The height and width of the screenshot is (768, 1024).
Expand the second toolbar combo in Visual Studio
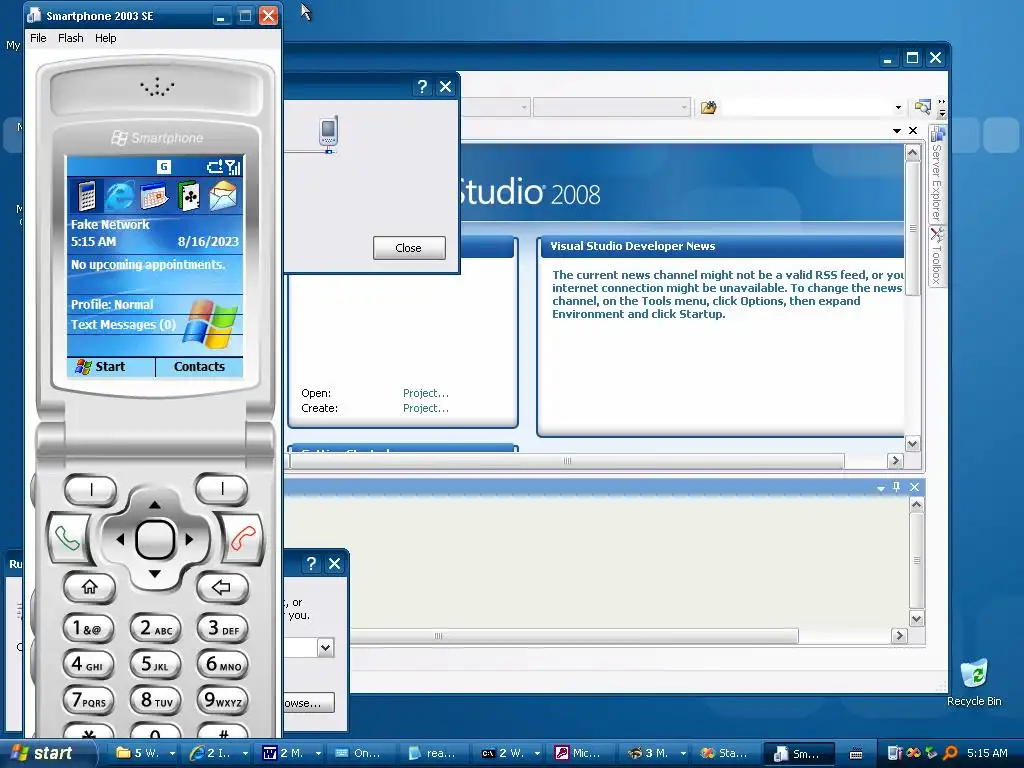pos(684,108)
